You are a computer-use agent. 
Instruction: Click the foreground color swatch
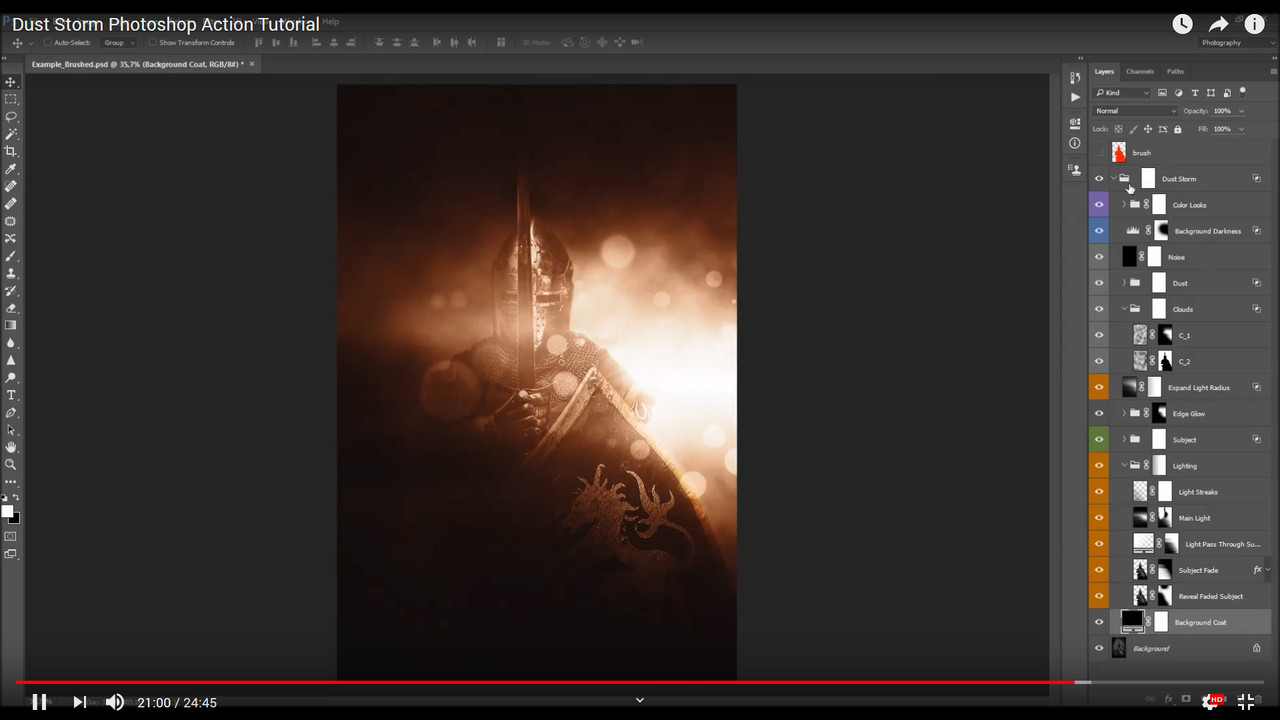[8, 511]
